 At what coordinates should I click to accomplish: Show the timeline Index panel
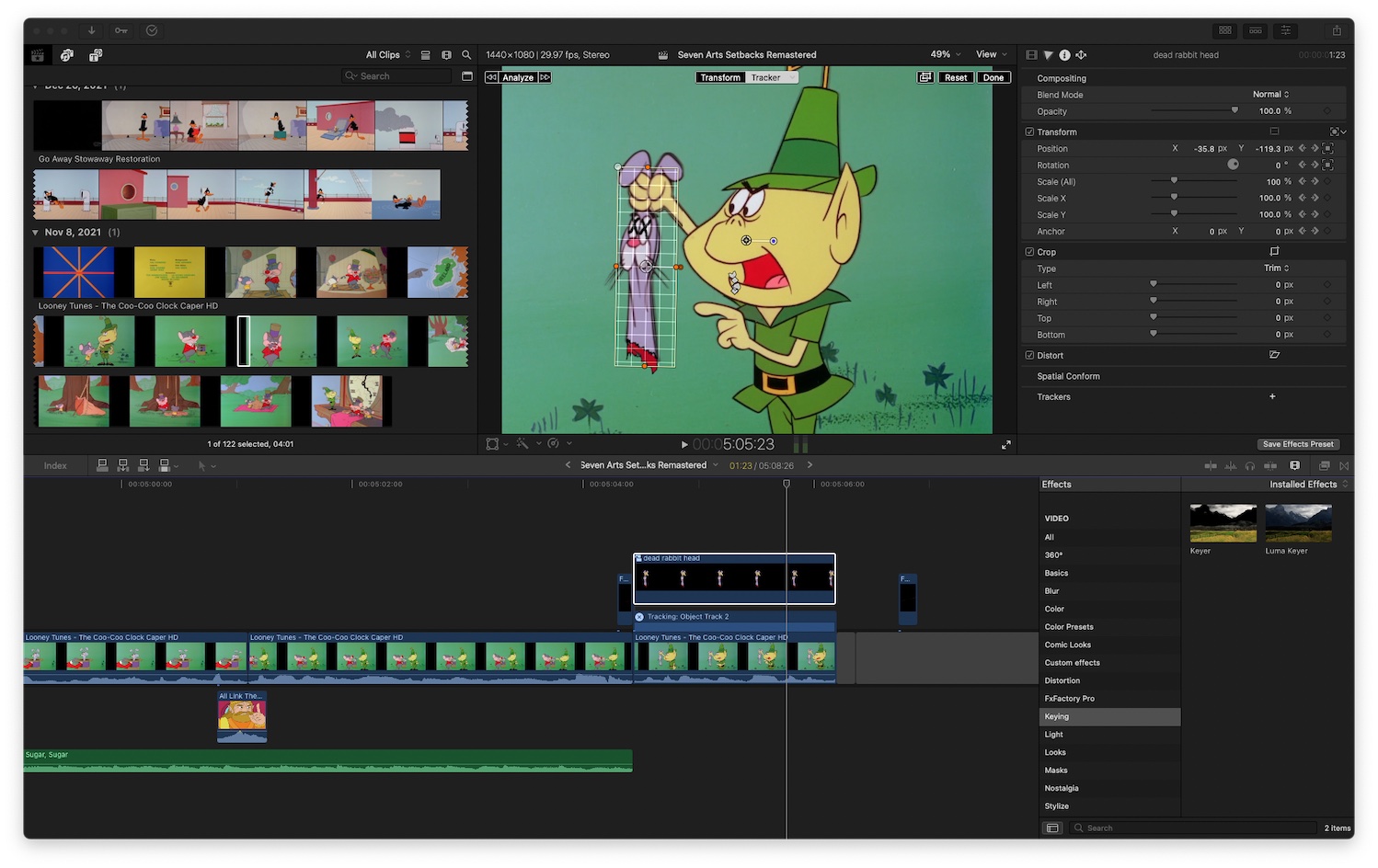tap(55, 465)
